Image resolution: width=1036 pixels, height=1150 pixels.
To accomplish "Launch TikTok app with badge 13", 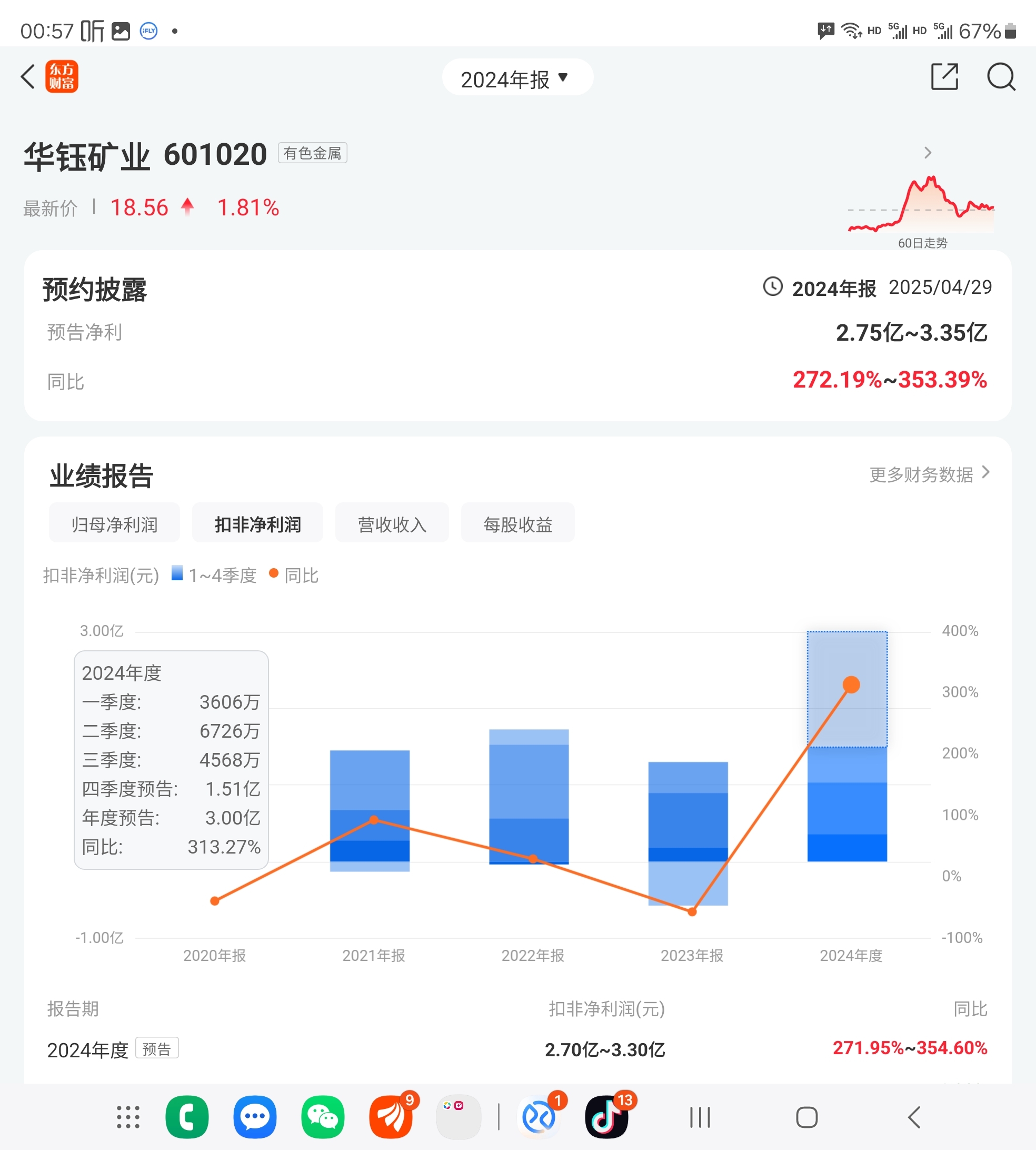I will pos(606,1117).
